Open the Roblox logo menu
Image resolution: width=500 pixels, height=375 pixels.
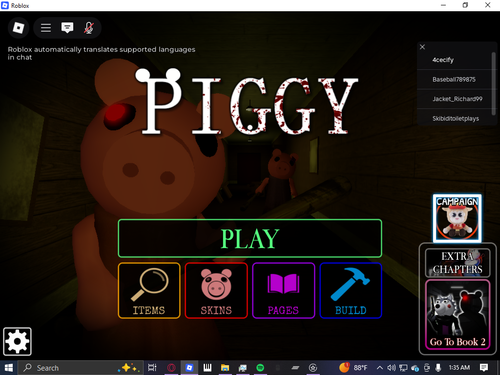(x=18, y=28)
